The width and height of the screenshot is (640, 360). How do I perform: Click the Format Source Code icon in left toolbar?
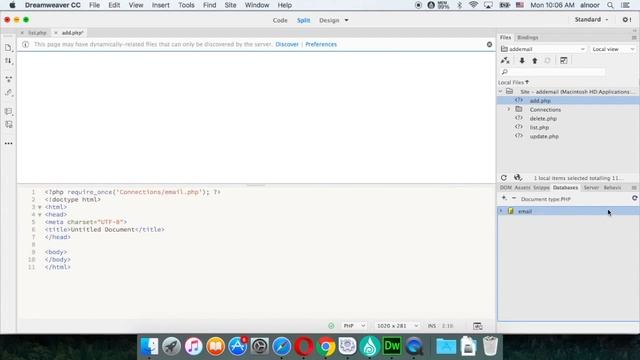(x=9, y=124)
